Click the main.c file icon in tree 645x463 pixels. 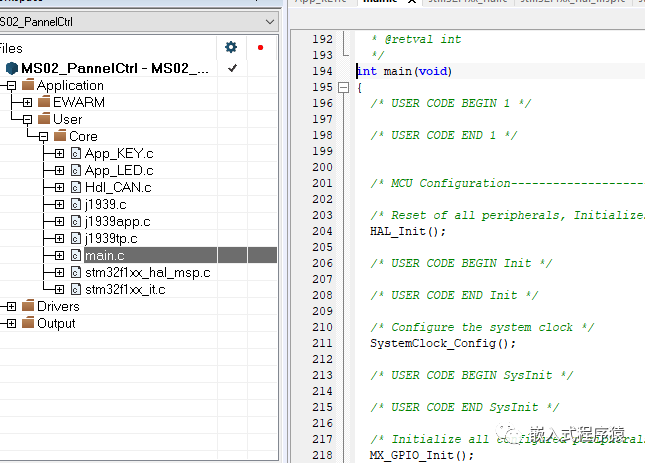pos(76,255)
